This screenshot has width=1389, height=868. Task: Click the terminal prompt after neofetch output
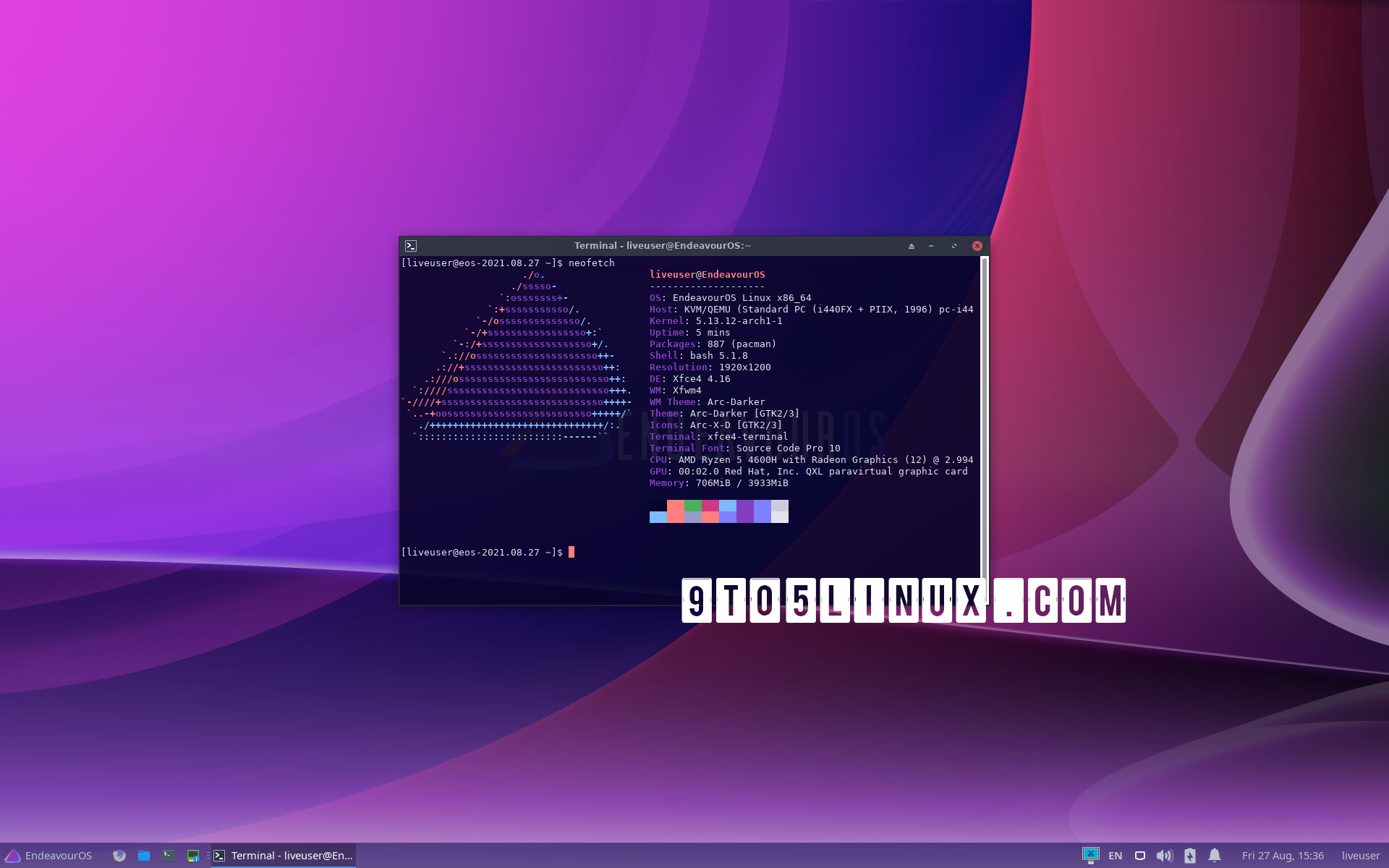click(572, 552)
